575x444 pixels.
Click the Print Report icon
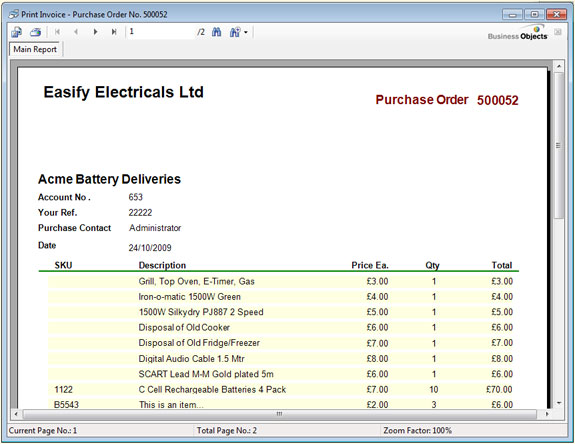[x=36, y=32]
